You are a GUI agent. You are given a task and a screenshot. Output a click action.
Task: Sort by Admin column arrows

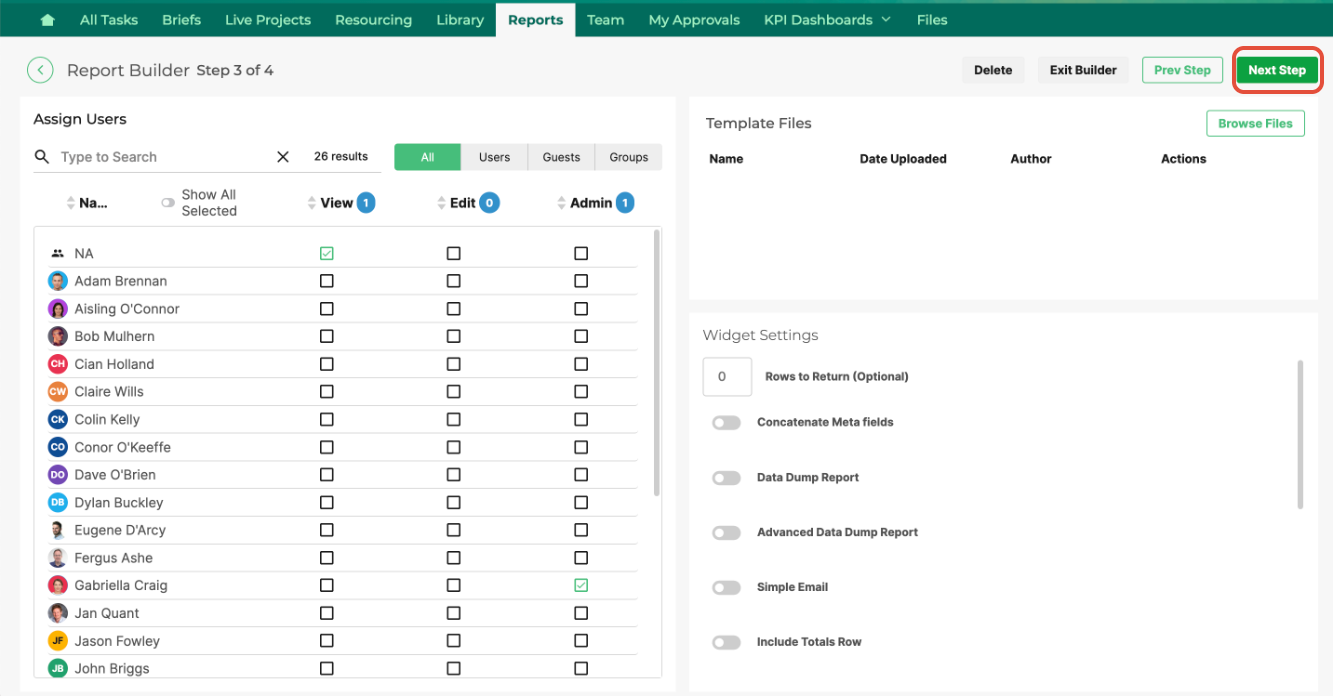pos(562,203)
